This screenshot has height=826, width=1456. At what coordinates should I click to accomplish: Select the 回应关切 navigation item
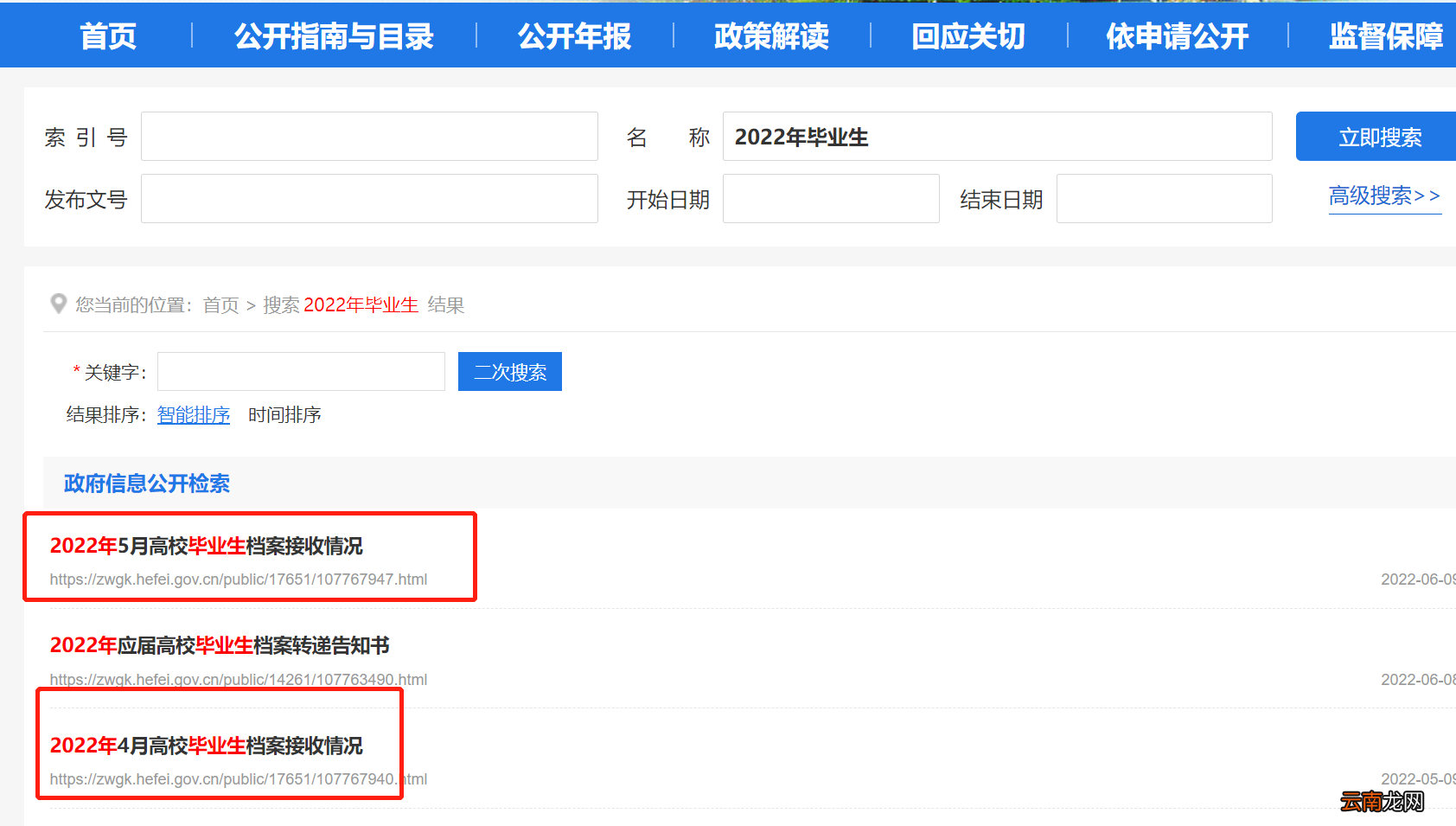[968, 36]
